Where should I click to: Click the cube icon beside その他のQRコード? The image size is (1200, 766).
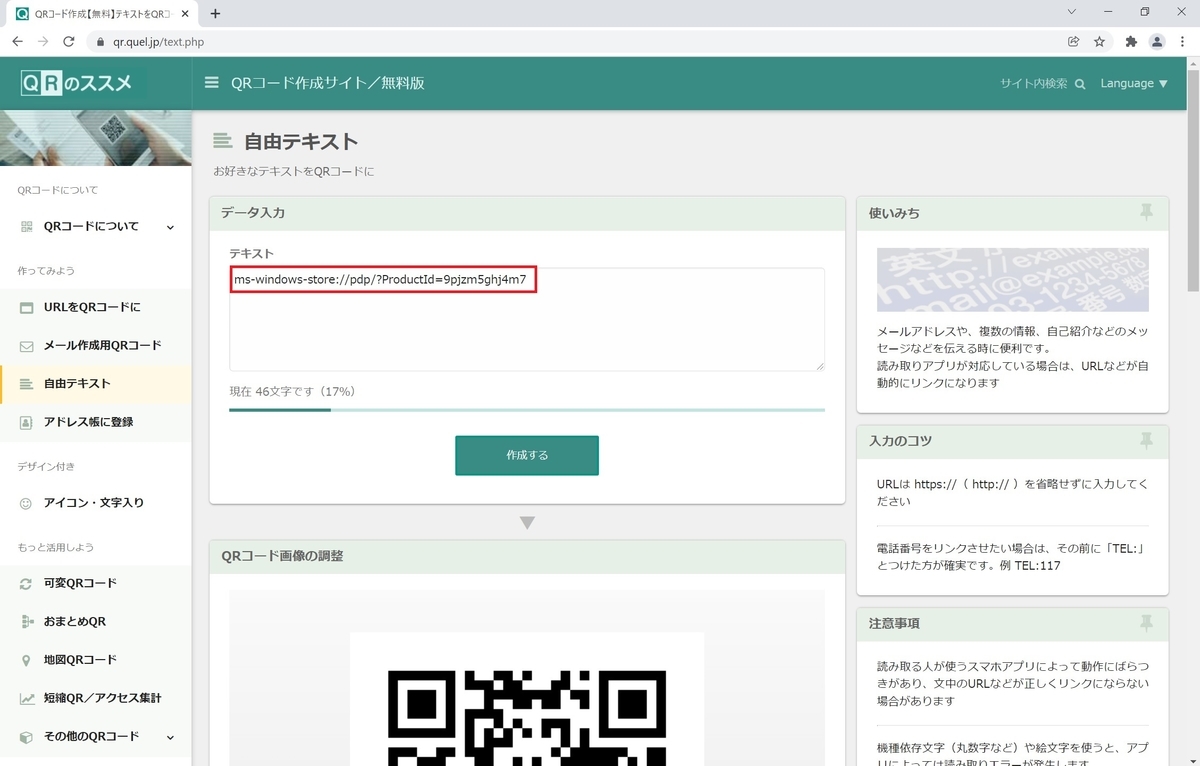tap(27, 737)
